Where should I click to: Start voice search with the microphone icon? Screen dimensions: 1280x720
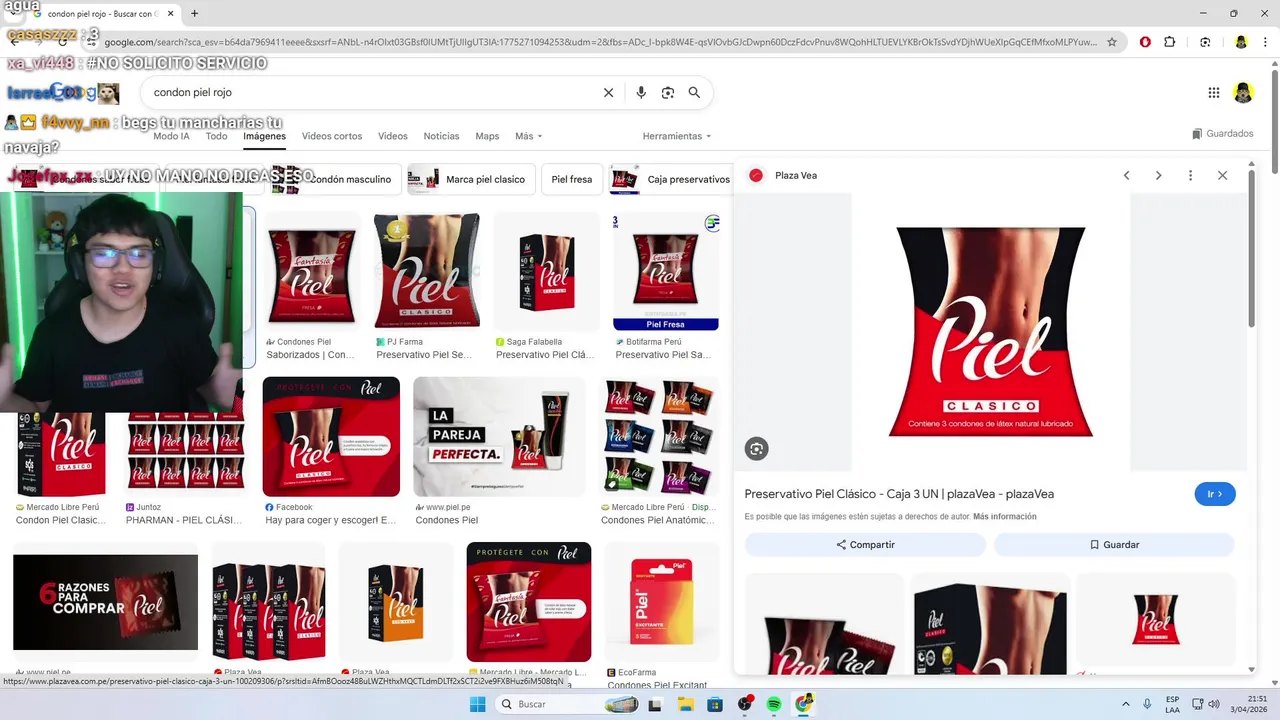(641, 92)
